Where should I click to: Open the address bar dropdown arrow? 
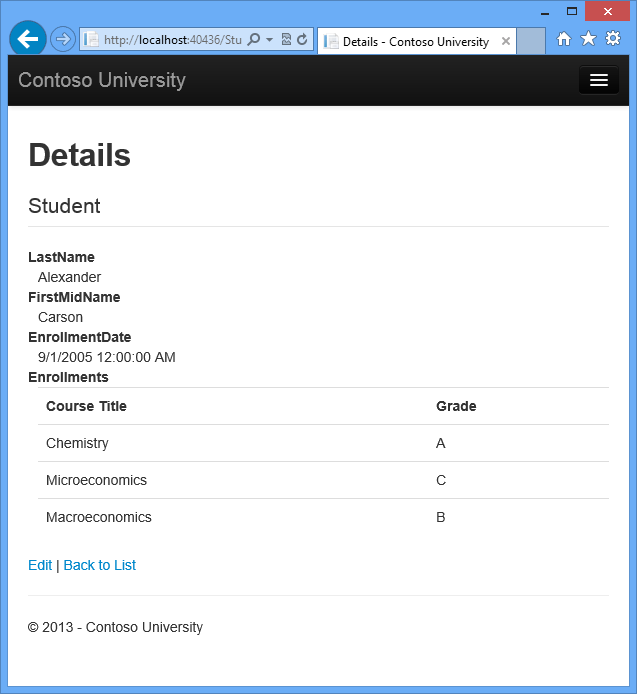[269, 40]
